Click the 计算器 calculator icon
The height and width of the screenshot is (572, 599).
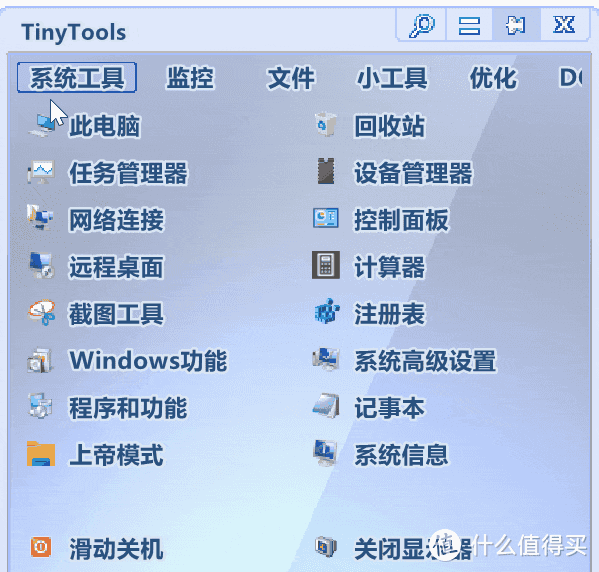tap(326, 265)
